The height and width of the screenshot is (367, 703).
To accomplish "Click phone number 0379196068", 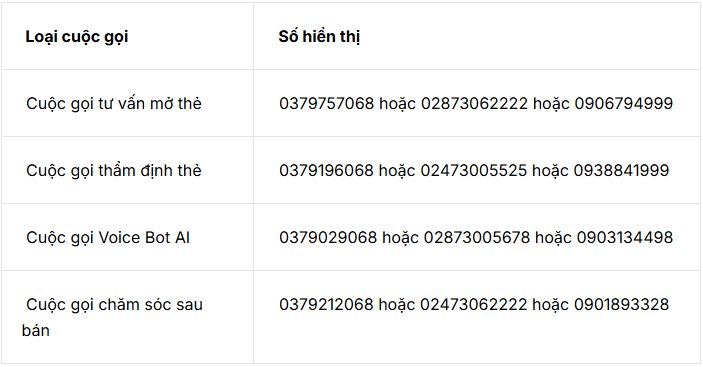I will click(x=326, y=170).
